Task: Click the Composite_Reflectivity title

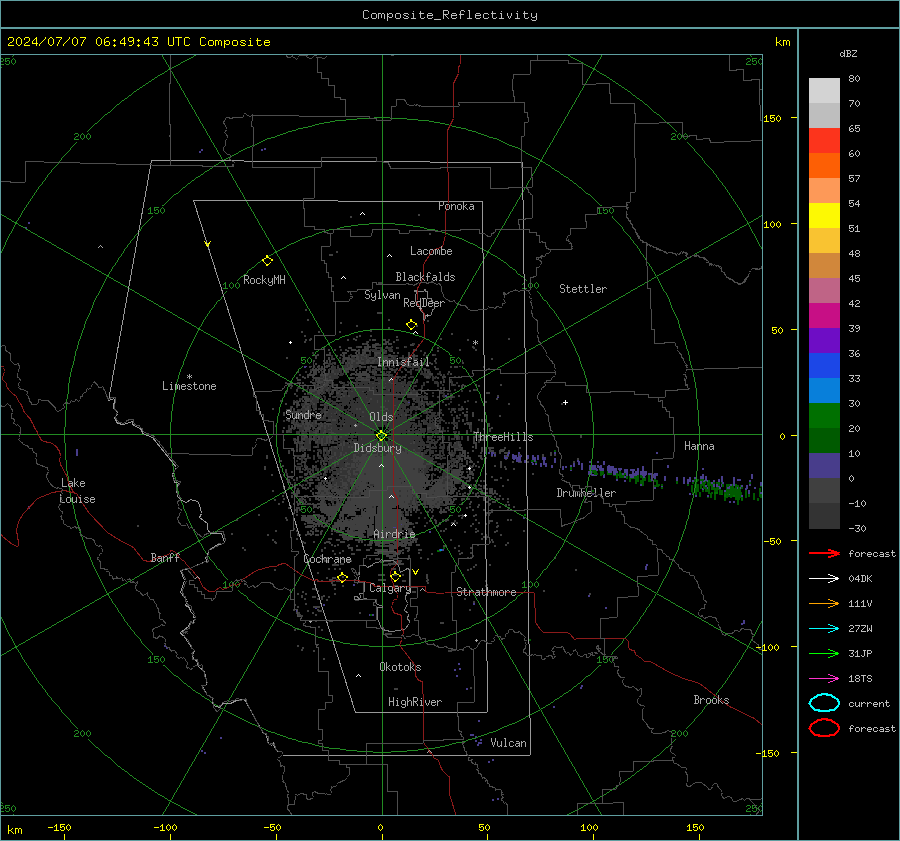Action: pos(450,15)
